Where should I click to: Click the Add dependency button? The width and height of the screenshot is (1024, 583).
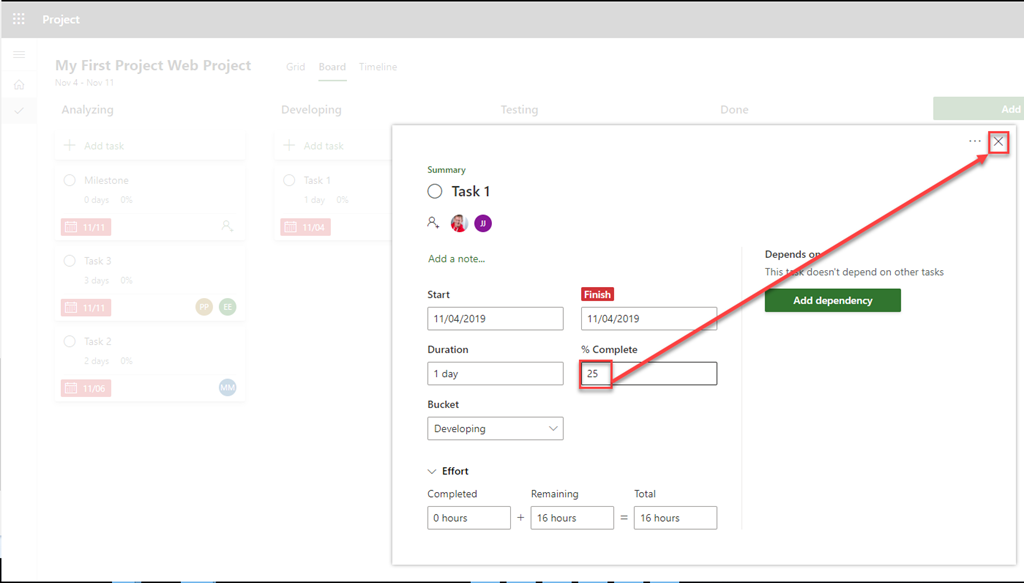(x=832, y=300)
